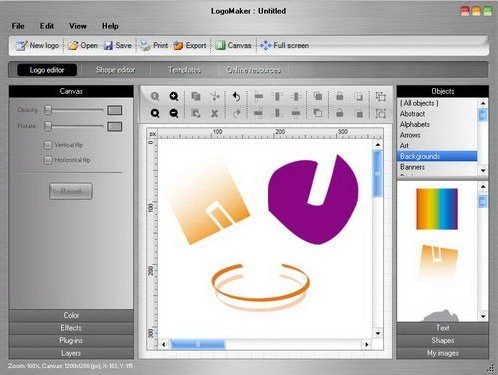Image resolution: width=498 pixels, height=375 pixels.
Task: Click the category list scroll-down arrow
Action: pyautogui.click(x=483, y=170)
